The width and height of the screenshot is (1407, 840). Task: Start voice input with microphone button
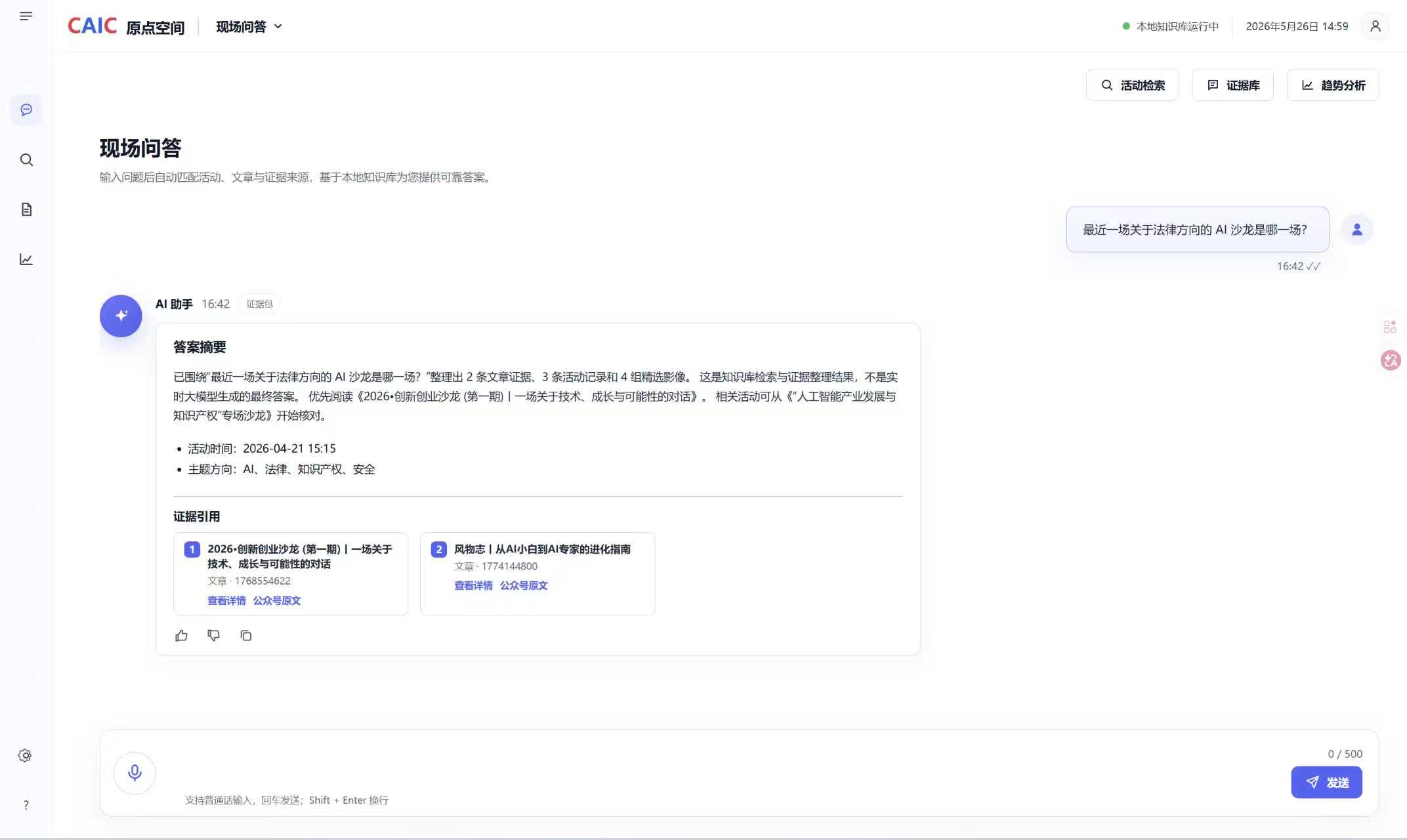coord(135,773)
